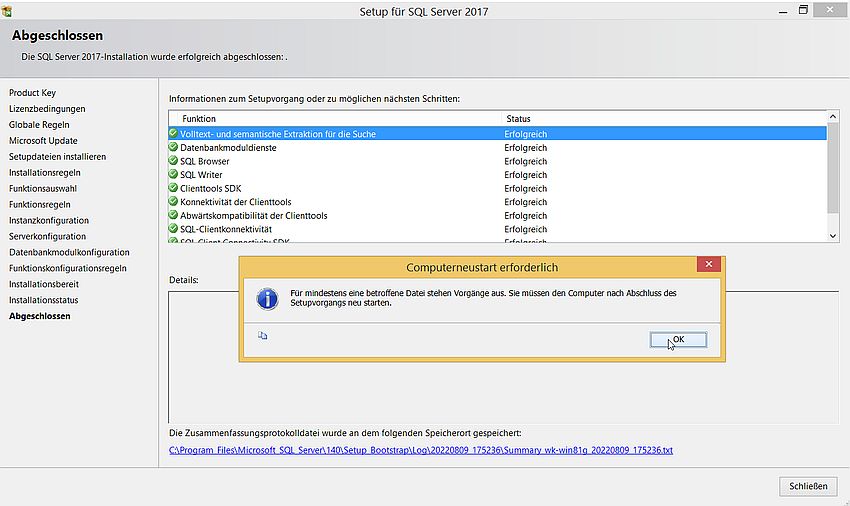Click green check icon beside Konnektivität der Clienttools
Screen dimensions: 850x506
[x=173, y=201]
